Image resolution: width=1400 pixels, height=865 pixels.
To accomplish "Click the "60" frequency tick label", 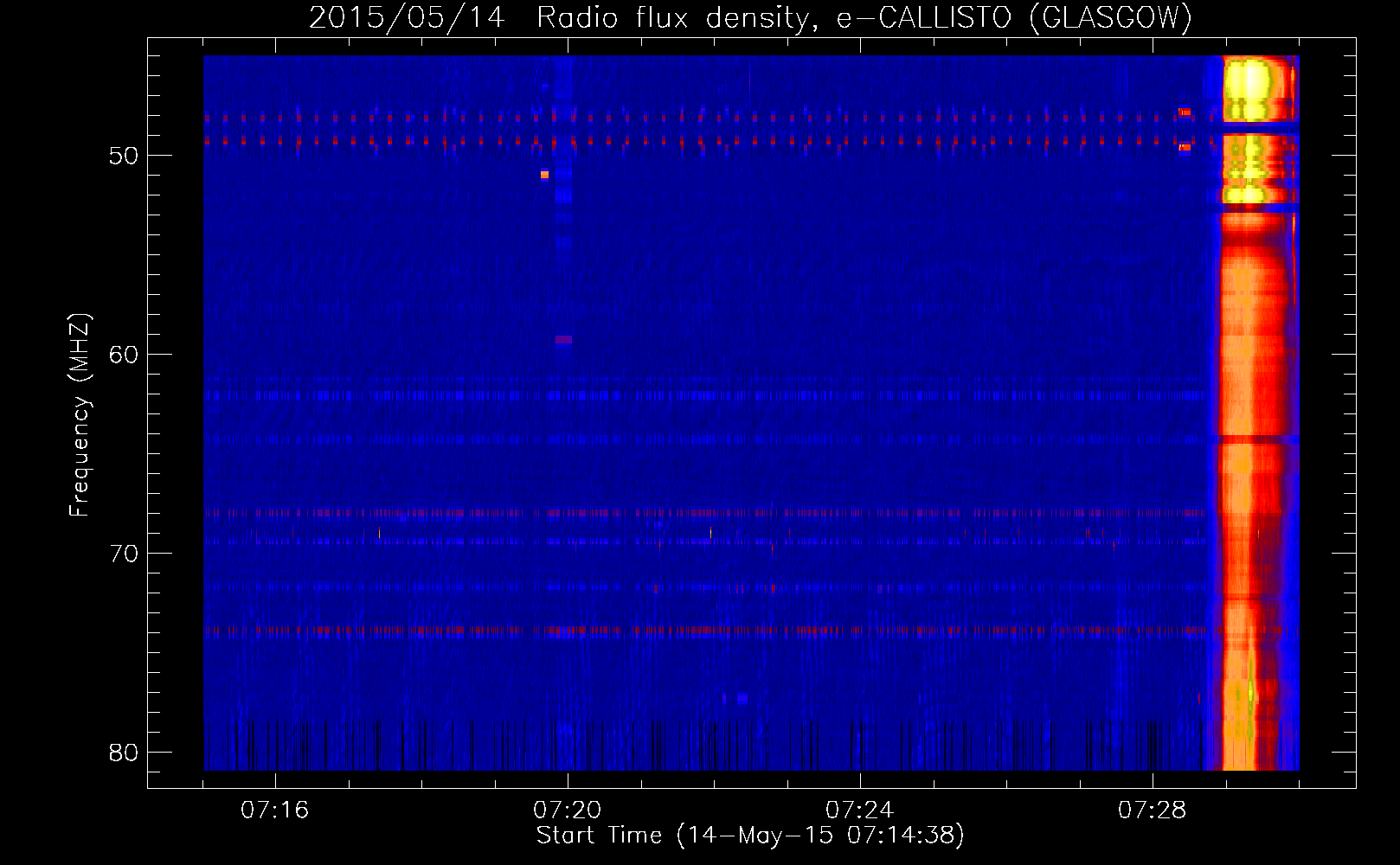I will (x=124, y=355).
